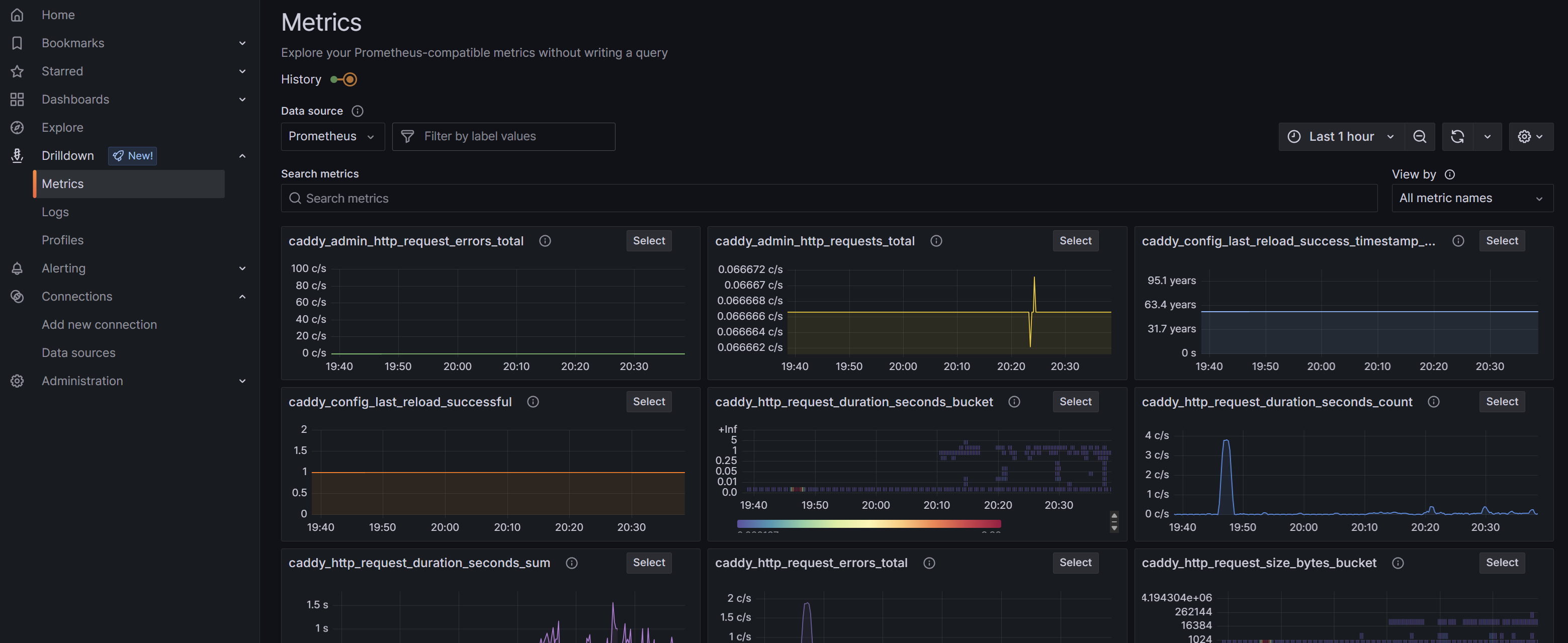Collapse the Connections section chevron
The width and height of the screenshot is (1568, 643).
tap(242, 296)
